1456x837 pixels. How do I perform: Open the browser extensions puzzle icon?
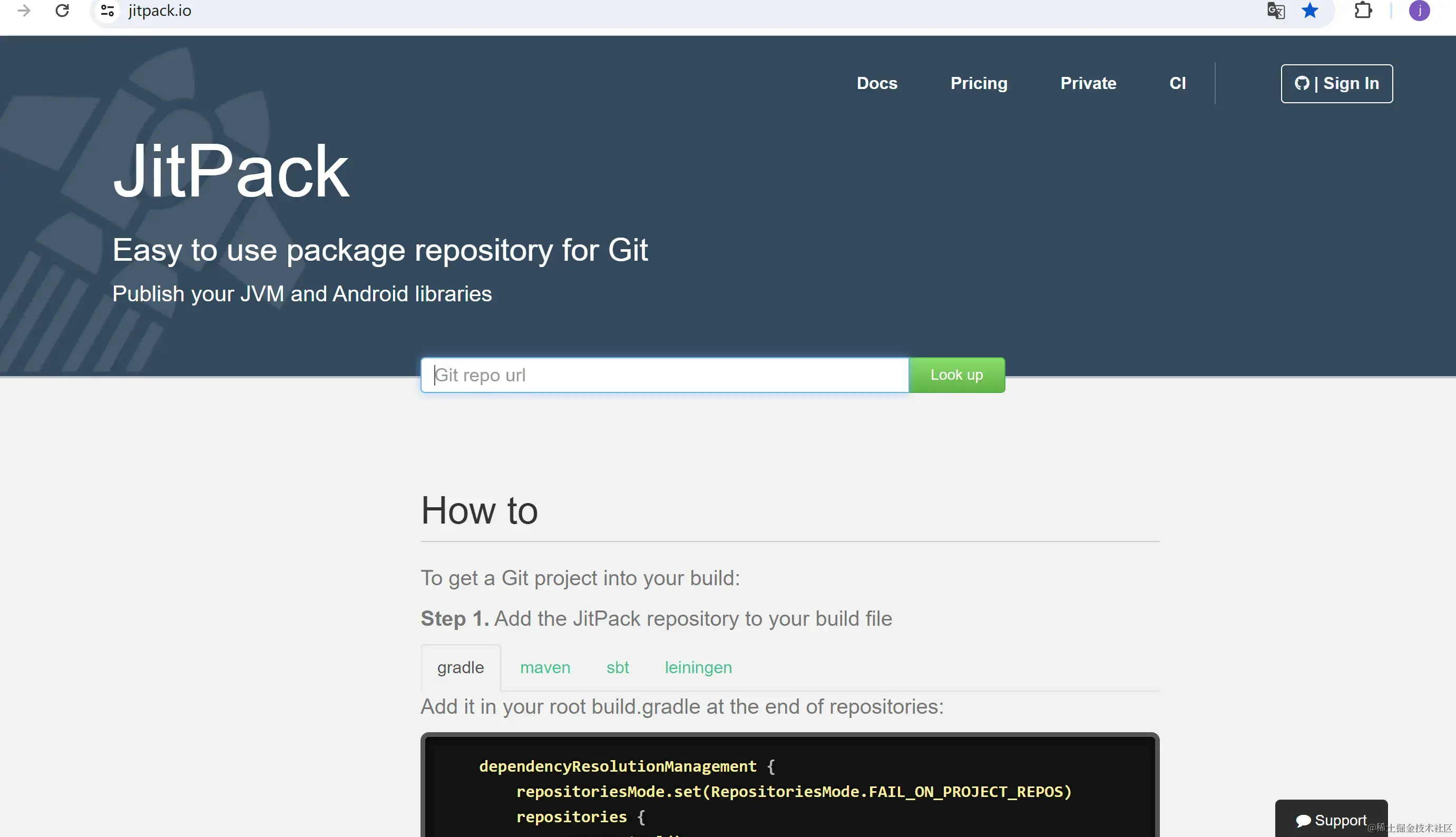(x=1363, y=11)
